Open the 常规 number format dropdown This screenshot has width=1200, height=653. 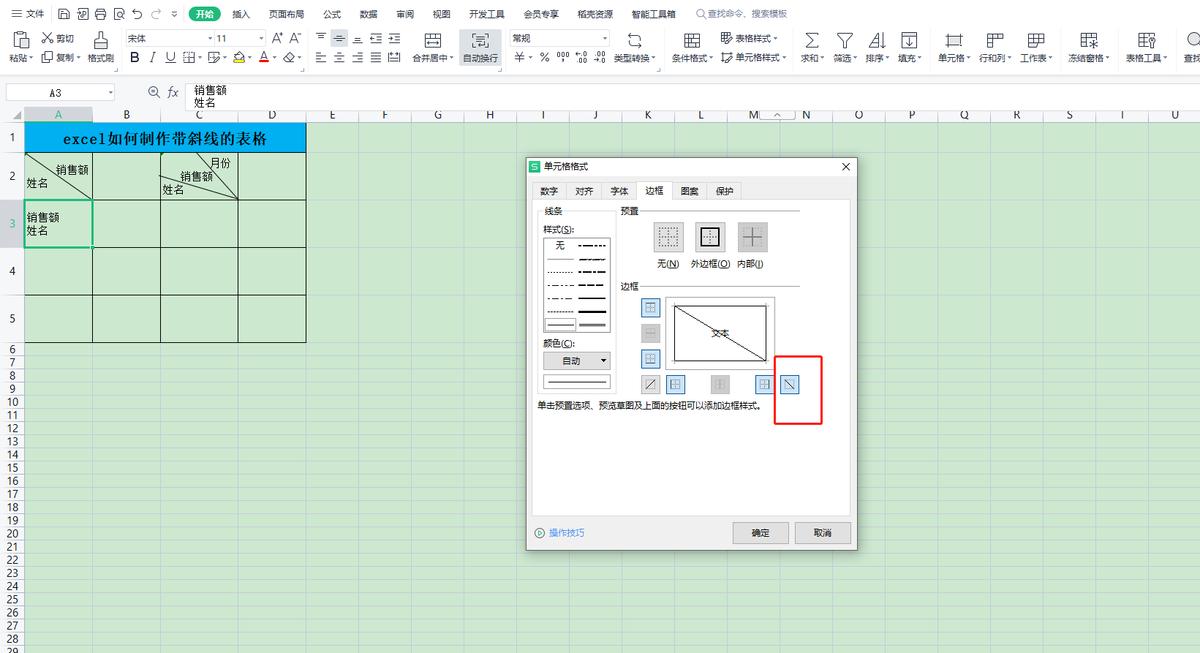pos(605,38)
